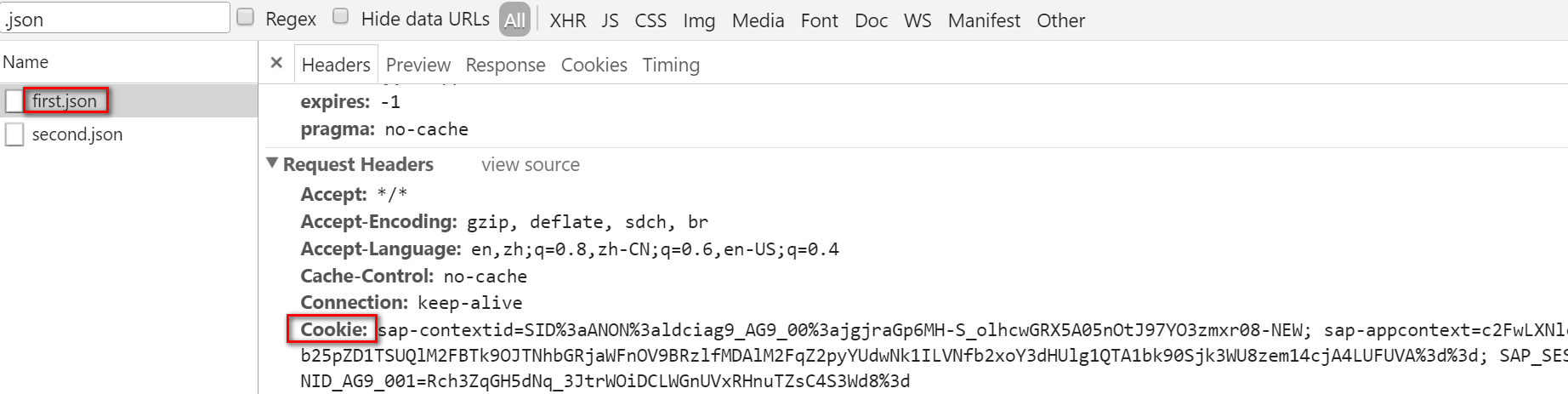This screenshot has height=394, width=1568.
Task: Filter requests by JS type
Action: coord(610,20)
